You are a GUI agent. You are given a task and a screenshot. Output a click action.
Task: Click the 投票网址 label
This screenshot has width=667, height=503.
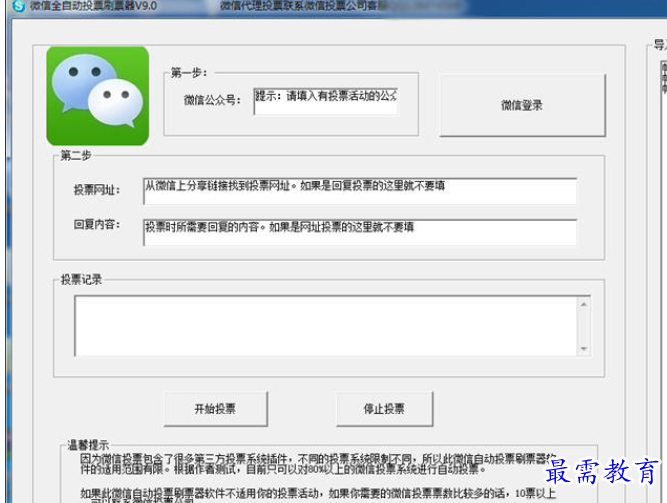97,190
